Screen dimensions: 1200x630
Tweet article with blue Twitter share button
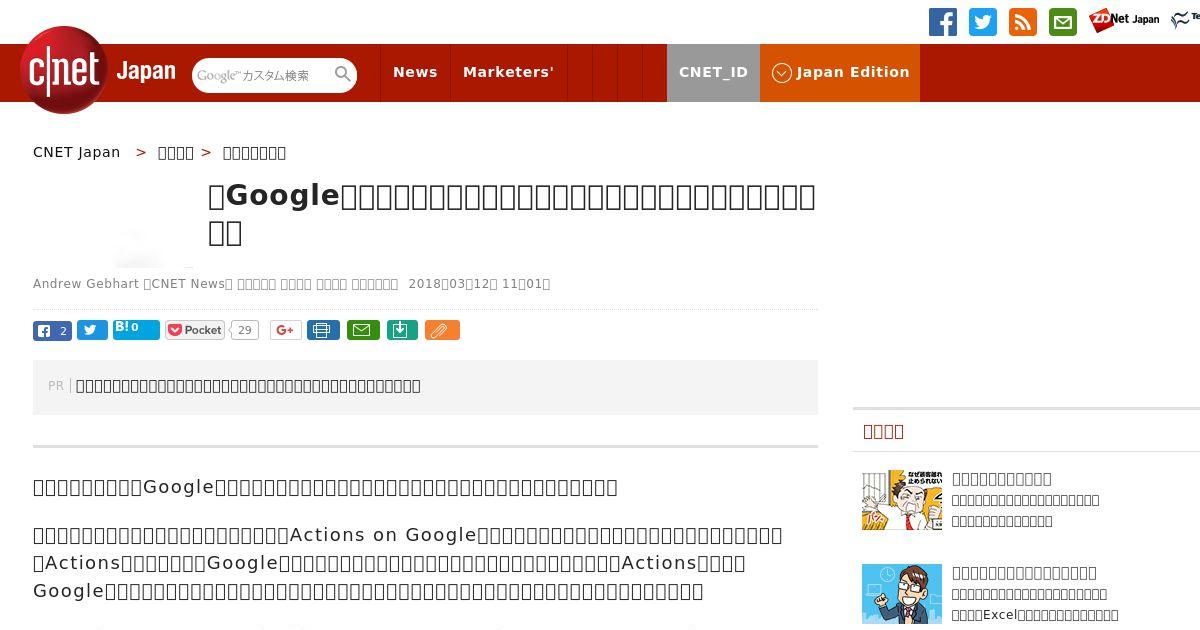point(92,331)
